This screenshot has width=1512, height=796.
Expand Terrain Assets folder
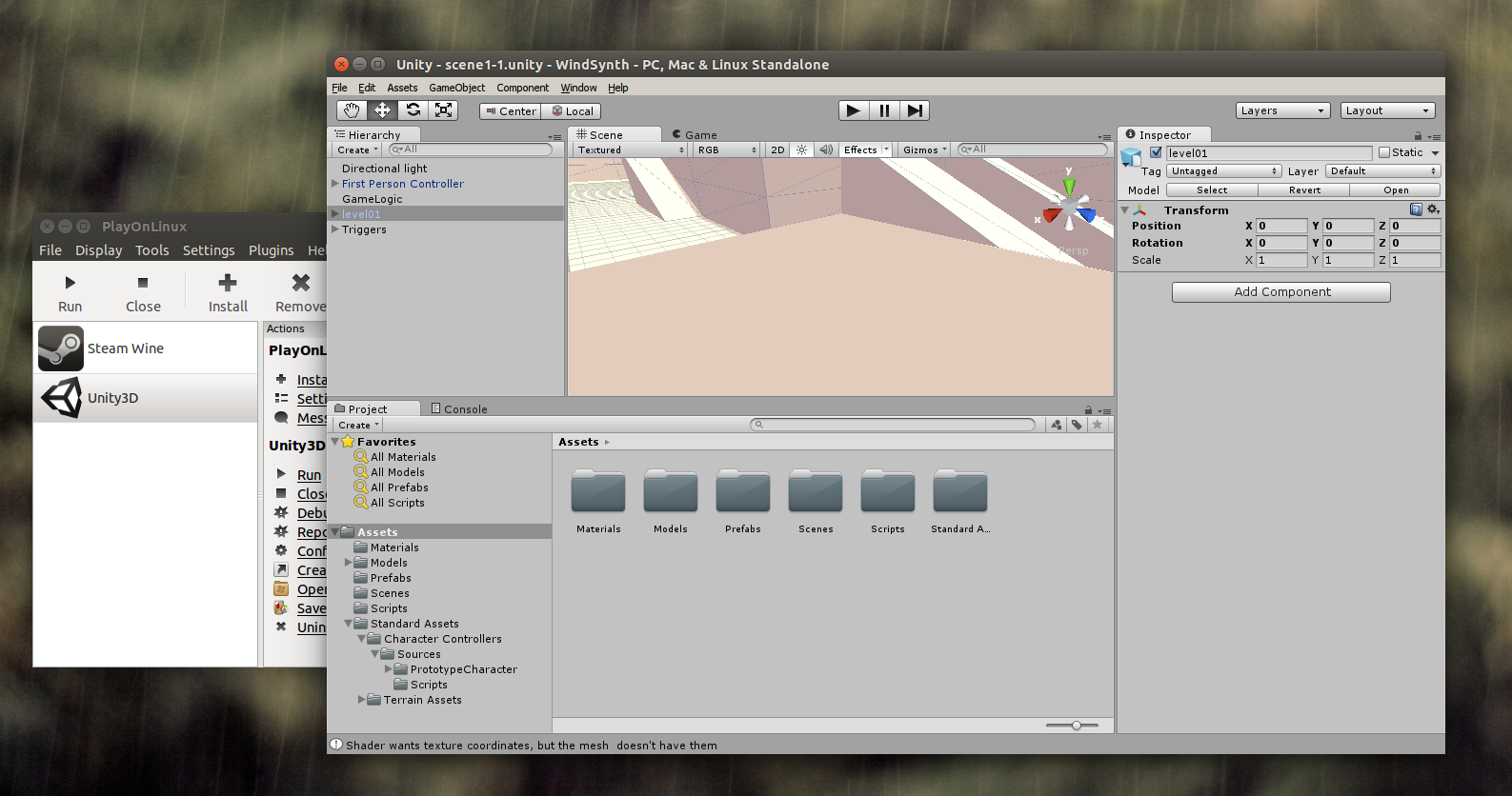pyautogui.click(x=361, y=700)
